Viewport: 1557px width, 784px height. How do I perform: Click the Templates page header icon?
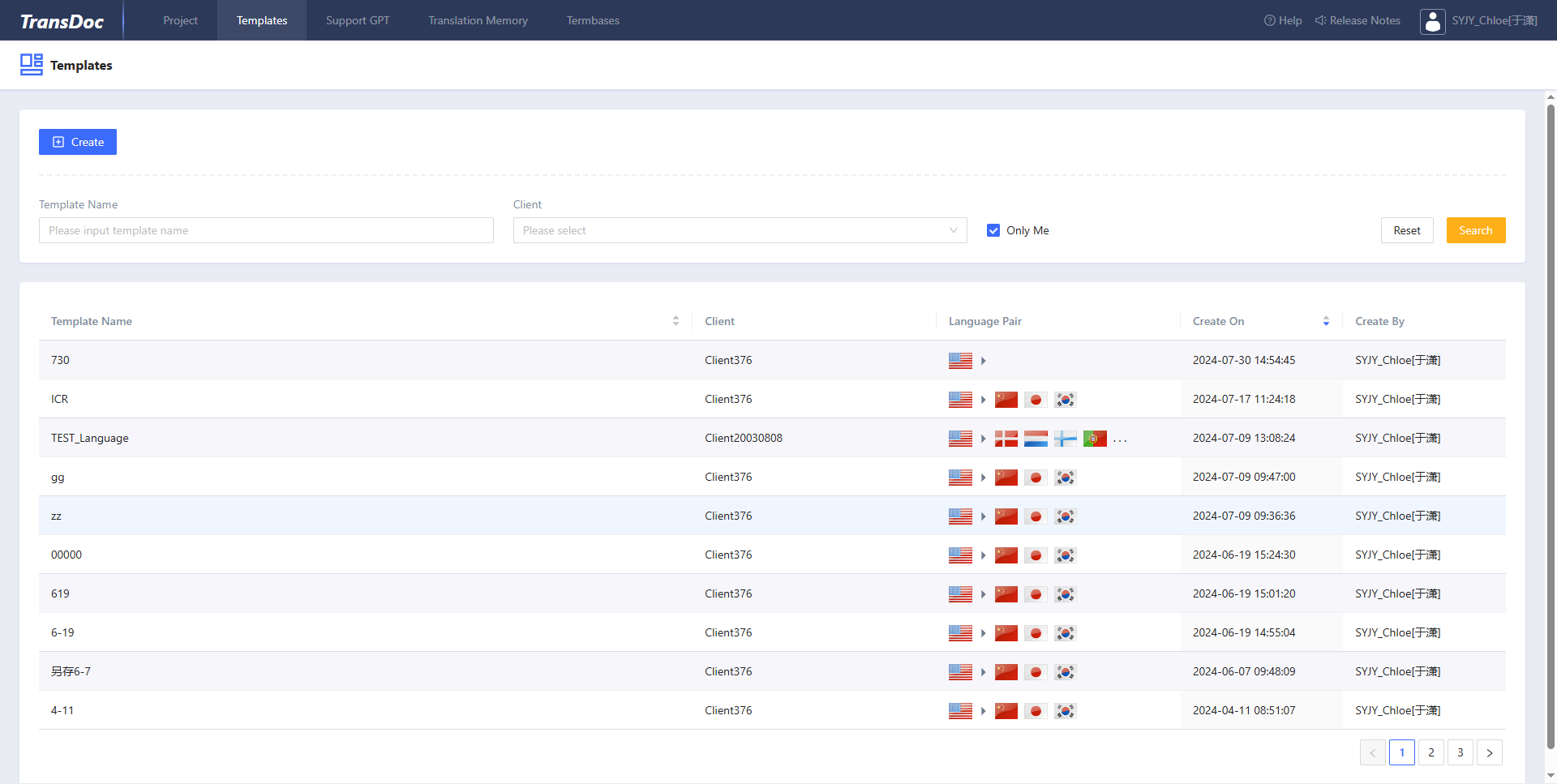[32, 65]
